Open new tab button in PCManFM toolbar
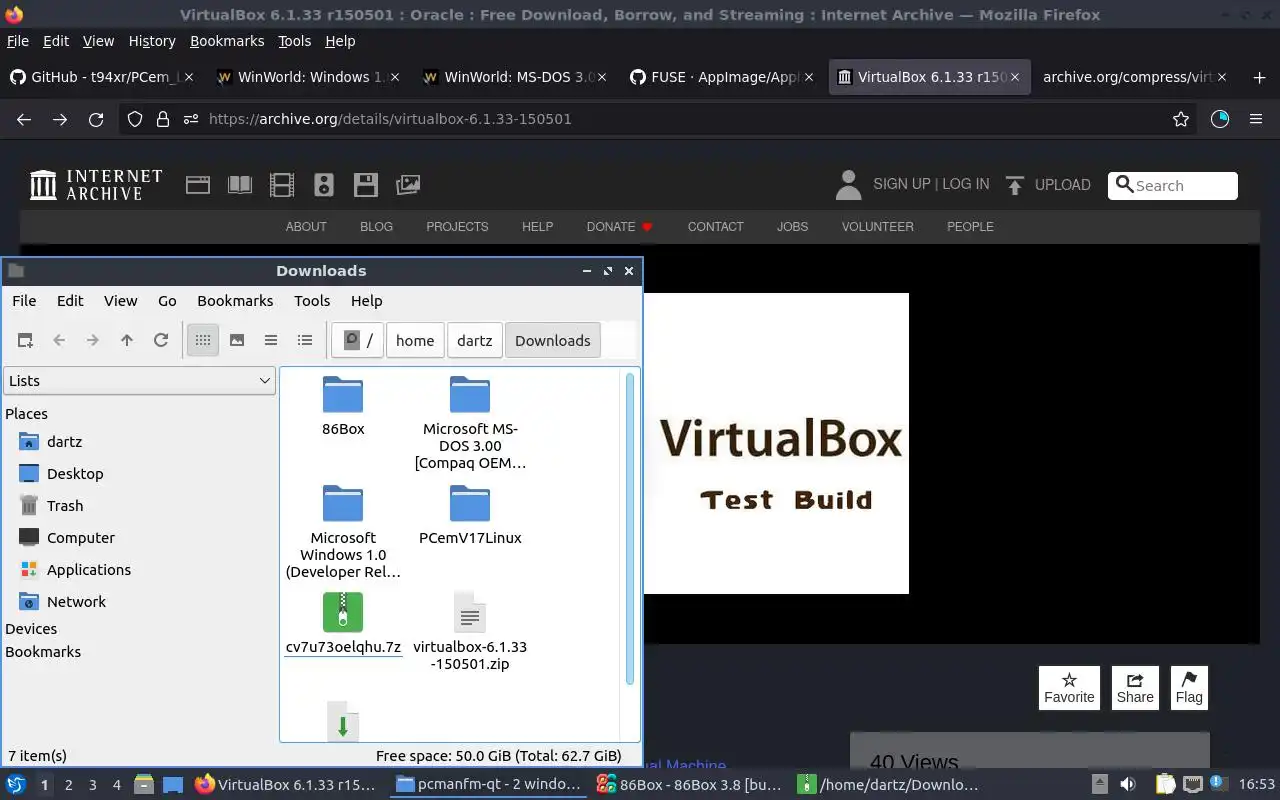Viewport: 1280px width, 800px height. (25, 340)
